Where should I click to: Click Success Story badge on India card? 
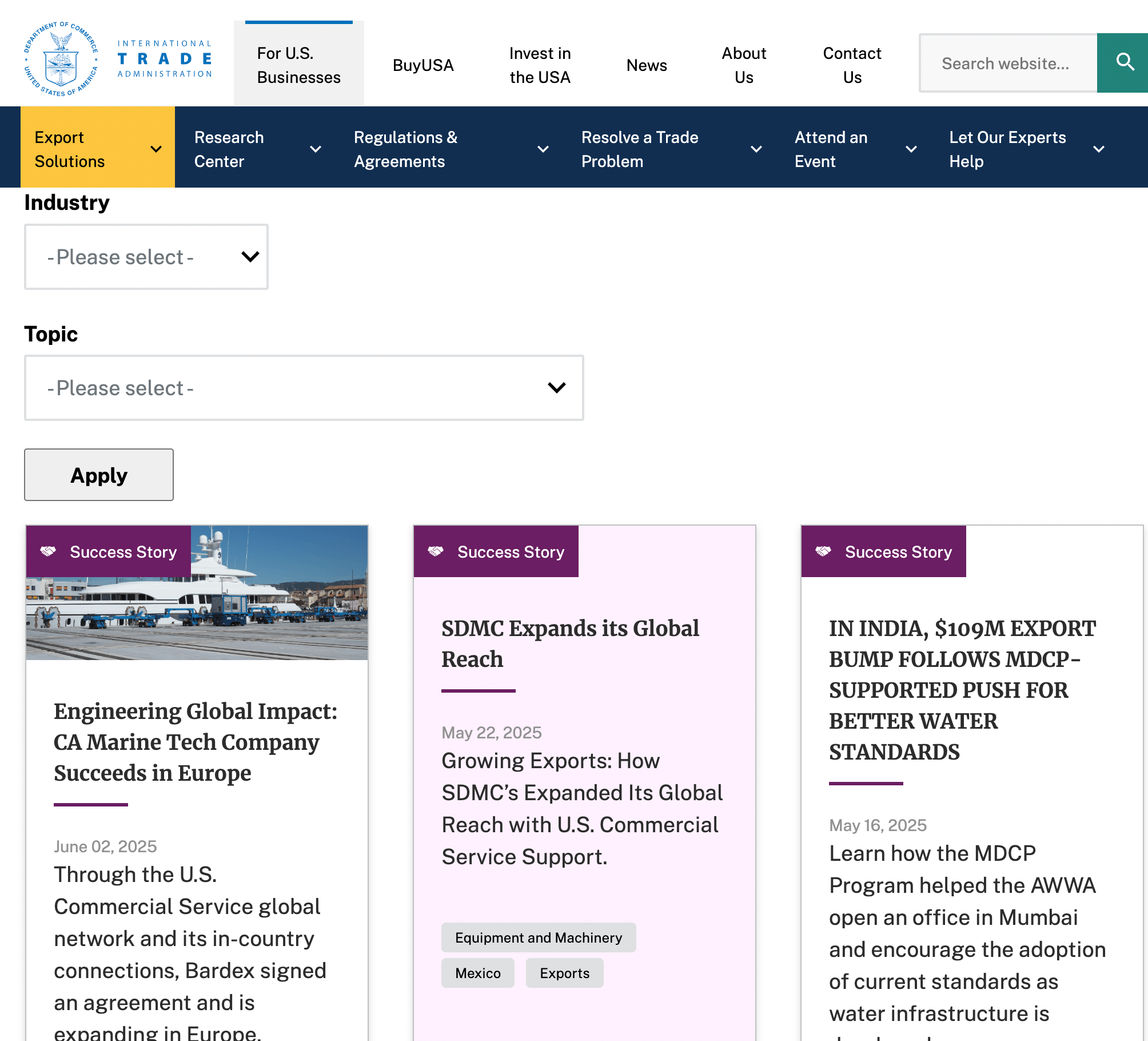pyautogui.click(x=884, y=551)
